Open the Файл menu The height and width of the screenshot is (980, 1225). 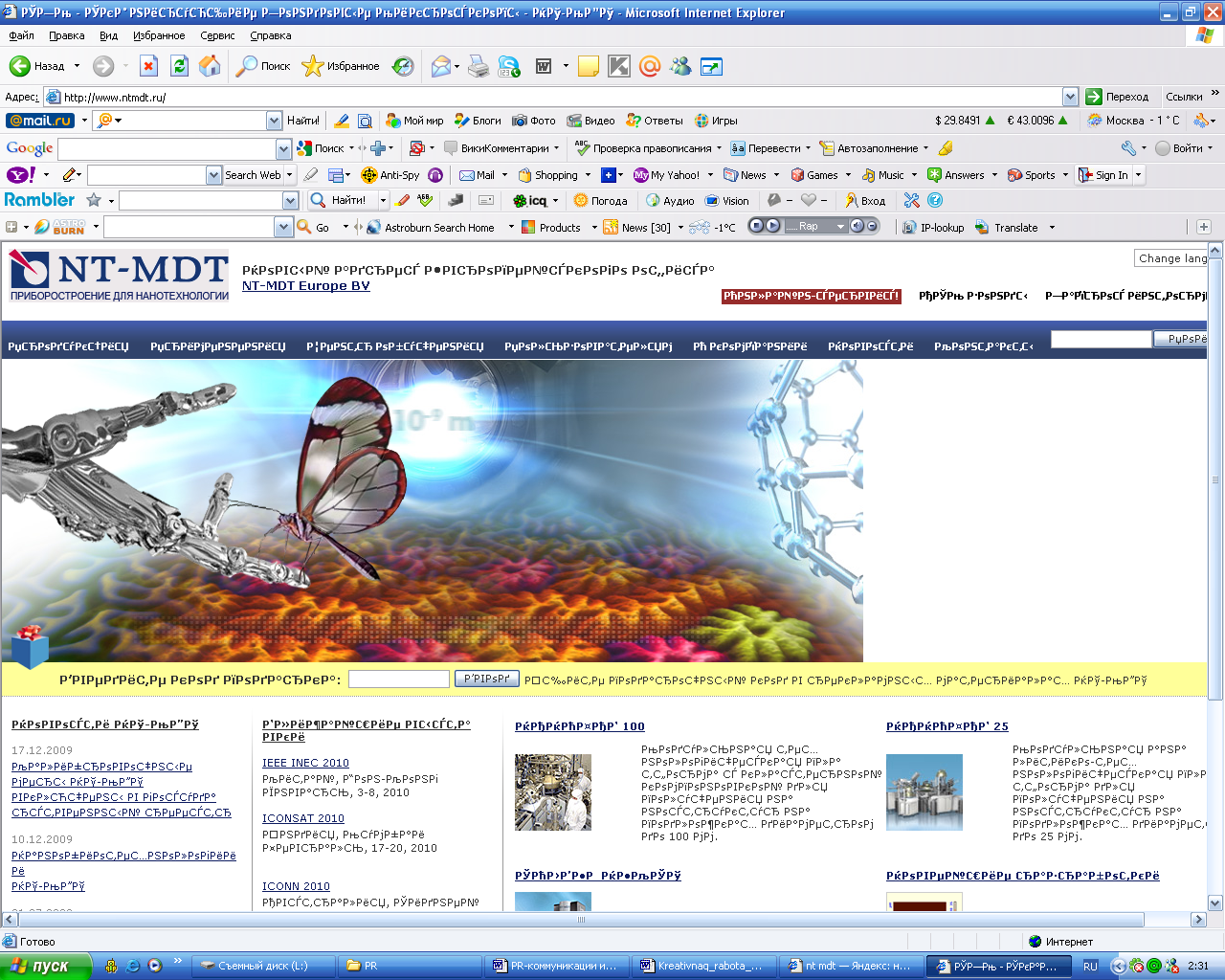(x=21, y=35)
